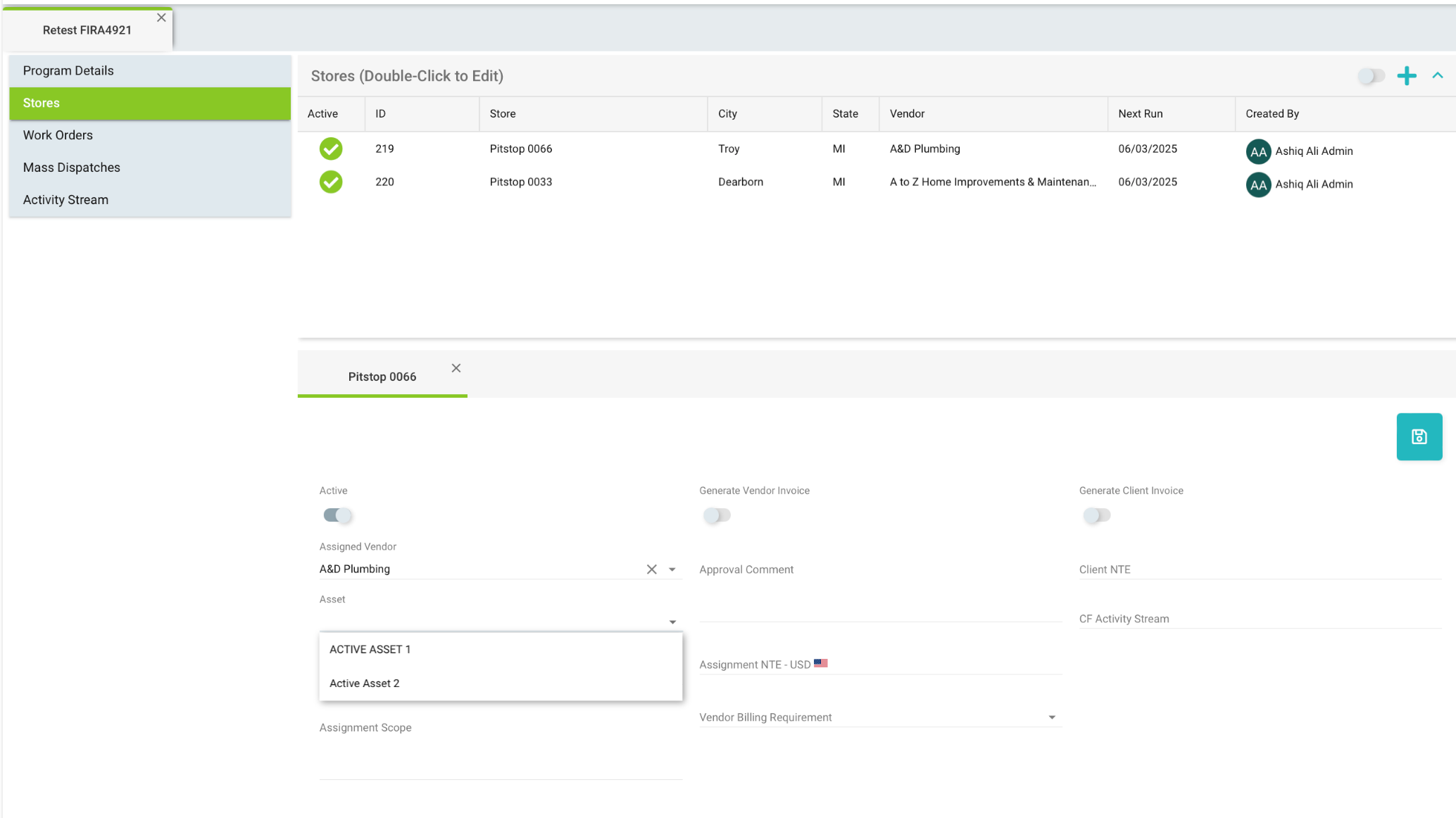
Task: Click Ashiq Ali Admin name in row 220
Action: coord(1314,184)
